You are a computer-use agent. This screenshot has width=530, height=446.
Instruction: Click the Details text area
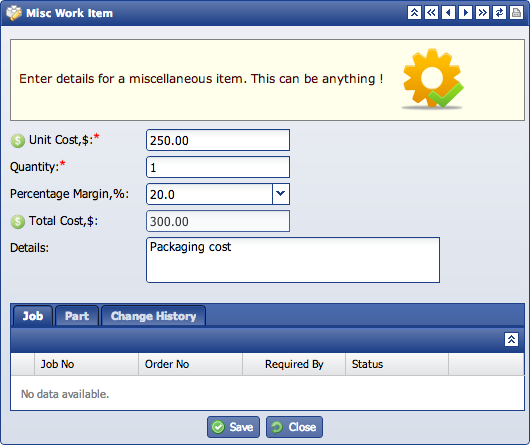click(x=293, y=260)
